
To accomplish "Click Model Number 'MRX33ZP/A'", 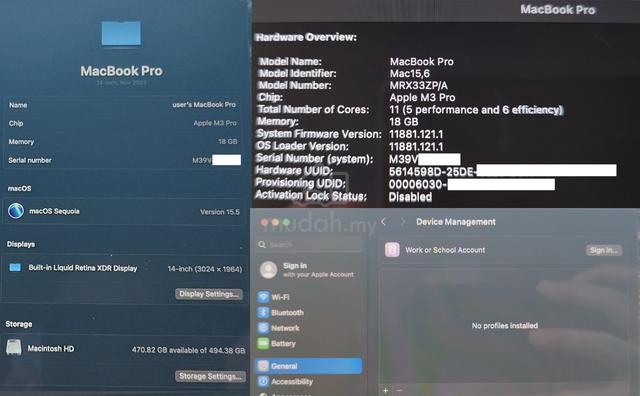I will tap(418, 85).
